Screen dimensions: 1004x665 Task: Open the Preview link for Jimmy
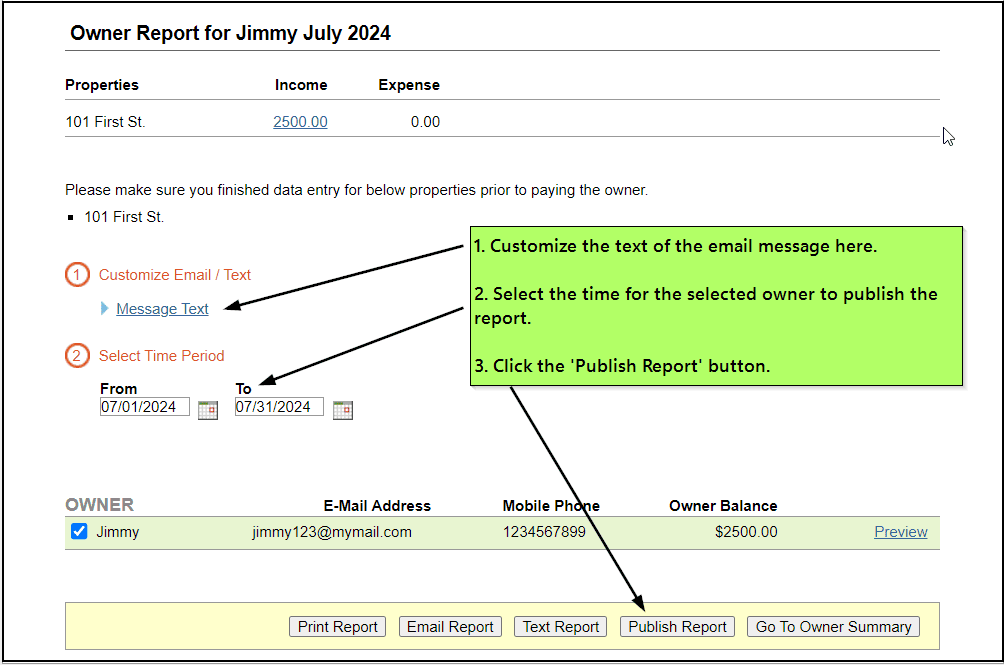(x=900, y=532)
